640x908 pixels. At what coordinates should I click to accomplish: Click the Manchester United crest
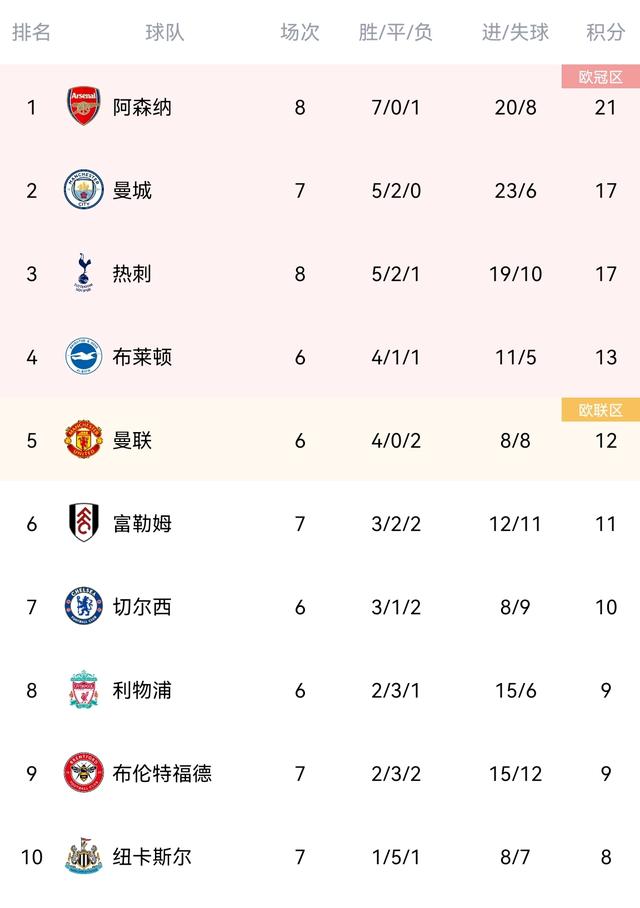84,440
